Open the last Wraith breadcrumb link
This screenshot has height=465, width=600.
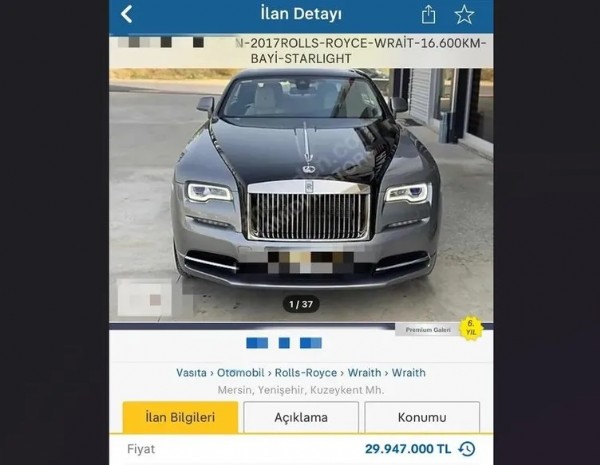(x=409, y=373)
